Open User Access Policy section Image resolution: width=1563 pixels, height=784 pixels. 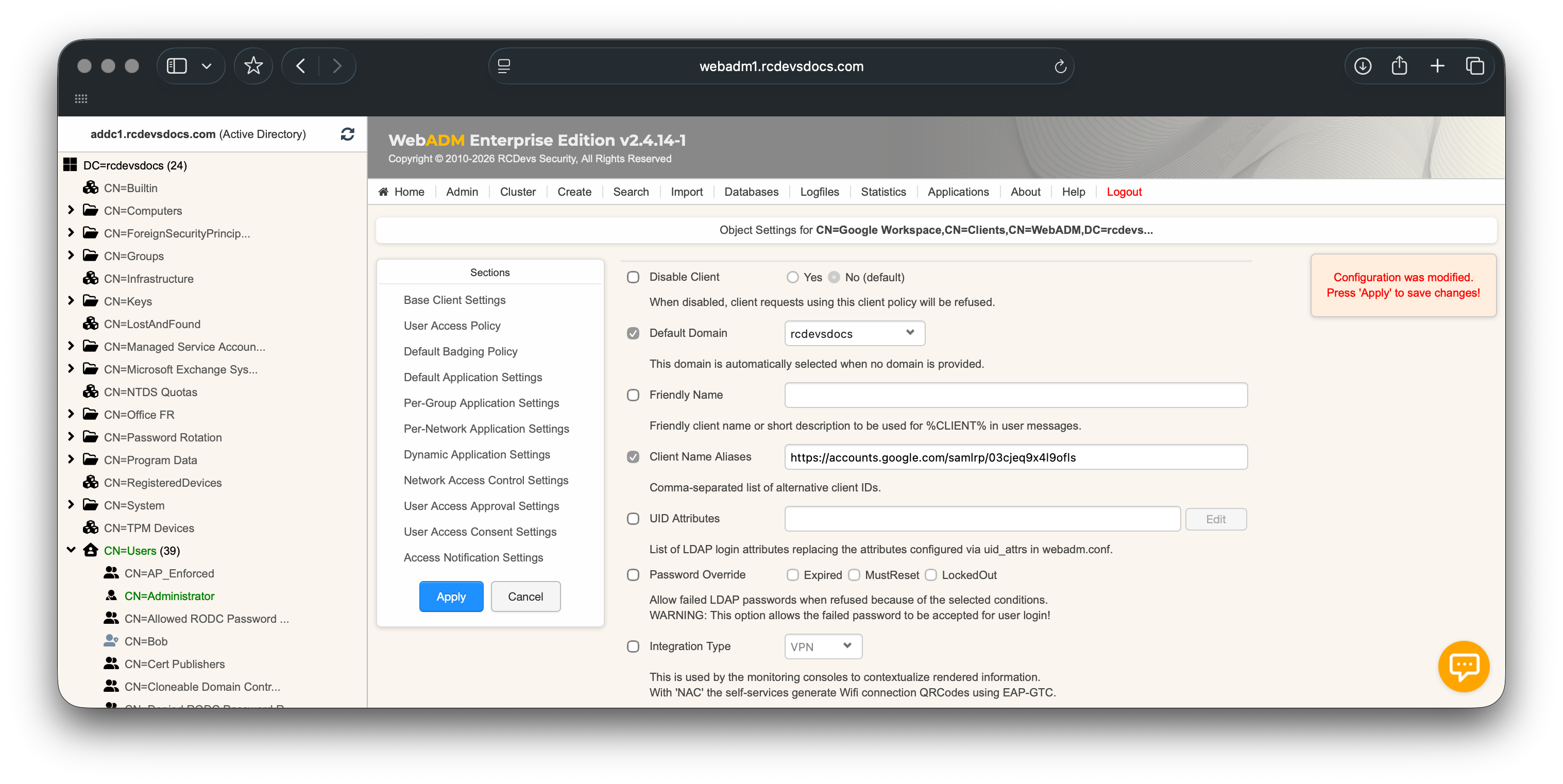[452, 326]
